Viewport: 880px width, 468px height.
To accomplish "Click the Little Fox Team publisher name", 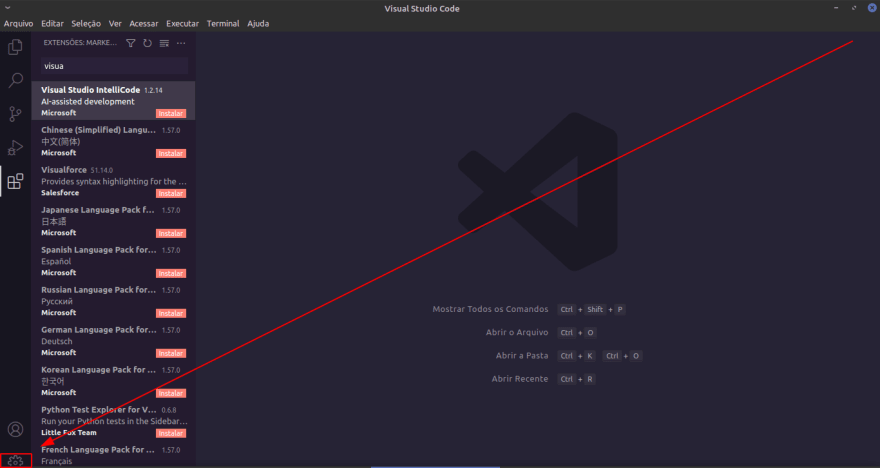I will pos(68,433).
